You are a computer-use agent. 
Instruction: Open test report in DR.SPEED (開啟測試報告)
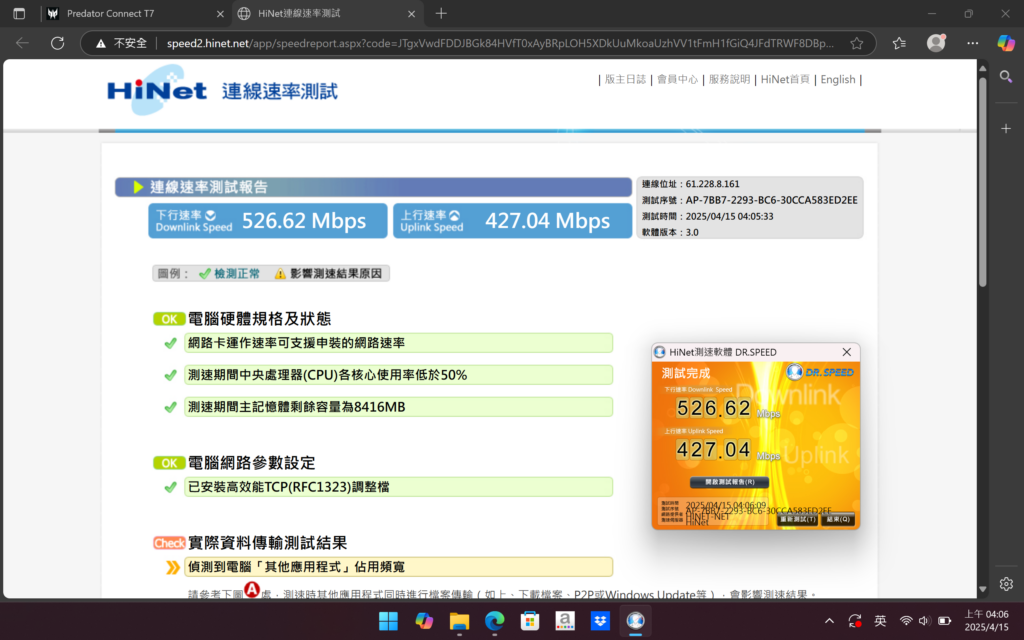[x=729, y=482]
